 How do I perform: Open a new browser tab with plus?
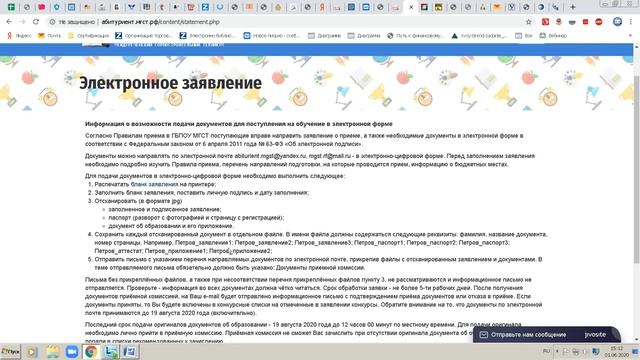click(573, 7)
